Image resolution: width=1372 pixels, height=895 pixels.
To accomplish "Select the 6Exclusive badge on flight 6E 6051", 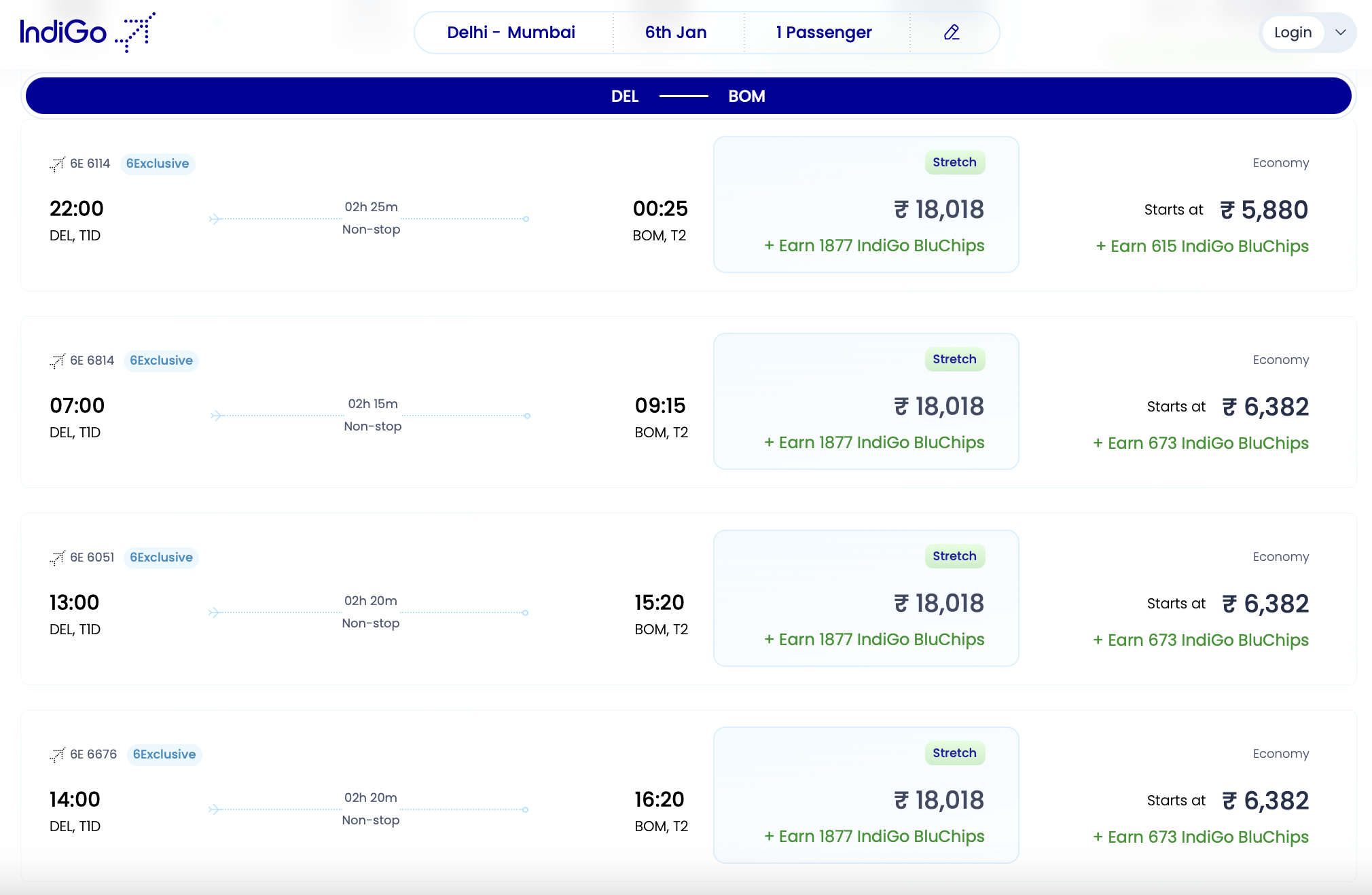I will coord(161,558).
